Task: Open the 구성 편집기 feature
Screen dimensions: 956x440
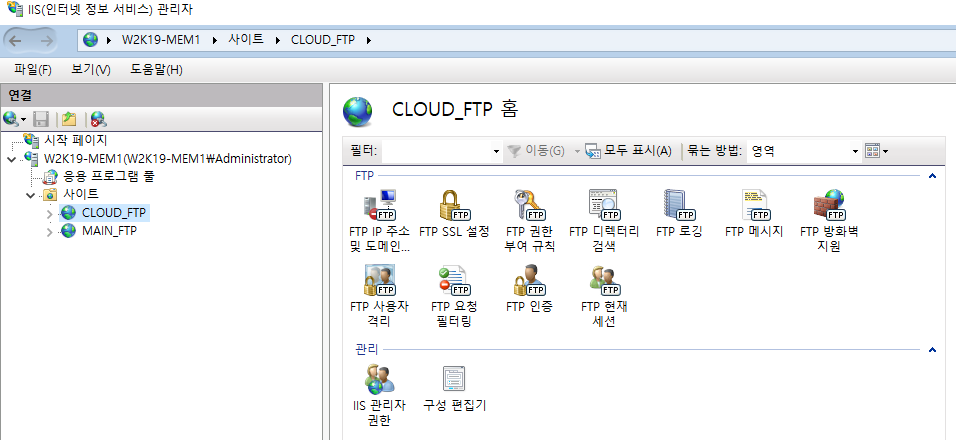Action: (x=454, y=388)
